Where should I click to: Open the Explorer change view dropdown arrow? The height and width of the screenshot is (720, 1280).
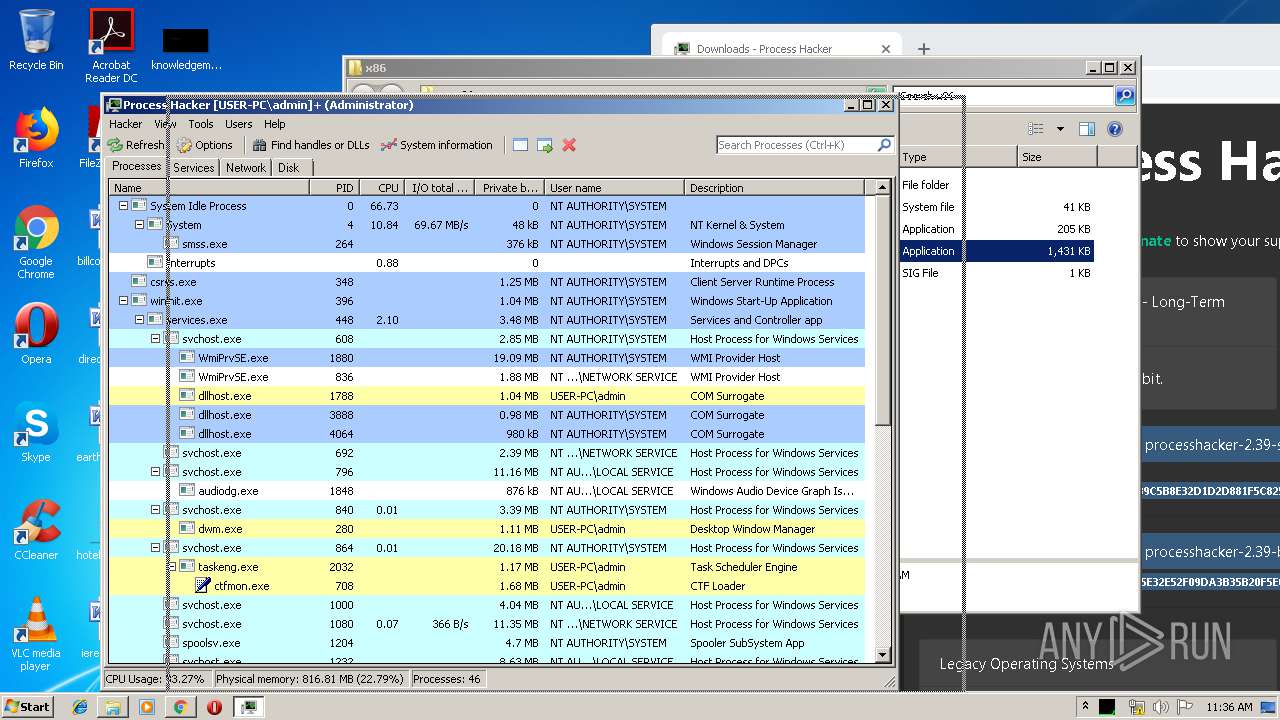tap(1060, 129)
